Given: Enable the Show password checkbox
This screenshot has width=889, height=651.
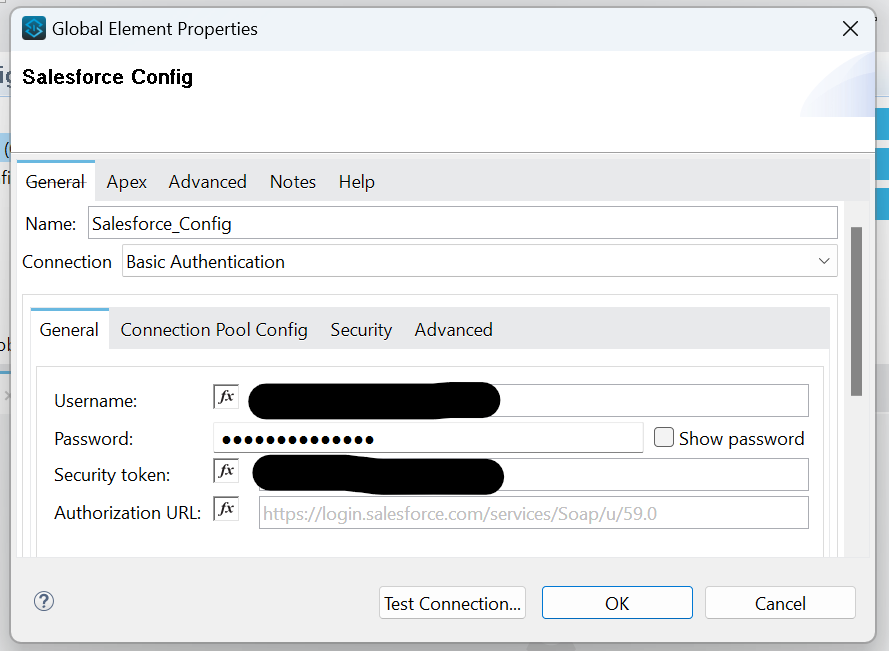Looking at the screenshot, I should 663,437.
